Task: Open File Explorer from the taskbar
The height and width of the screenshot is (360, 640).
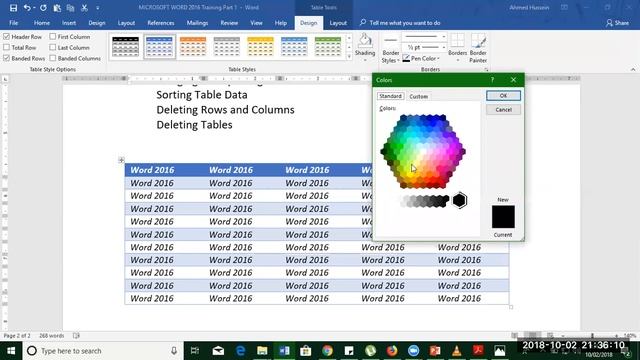Action: point(262,351)
